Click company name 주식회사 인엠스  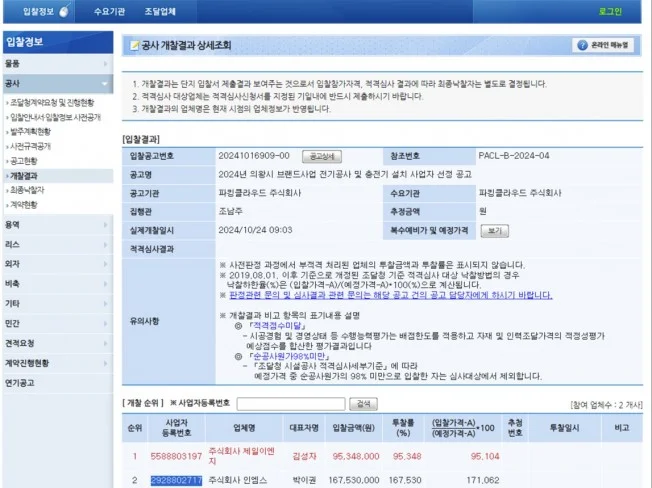click(238, 480)
